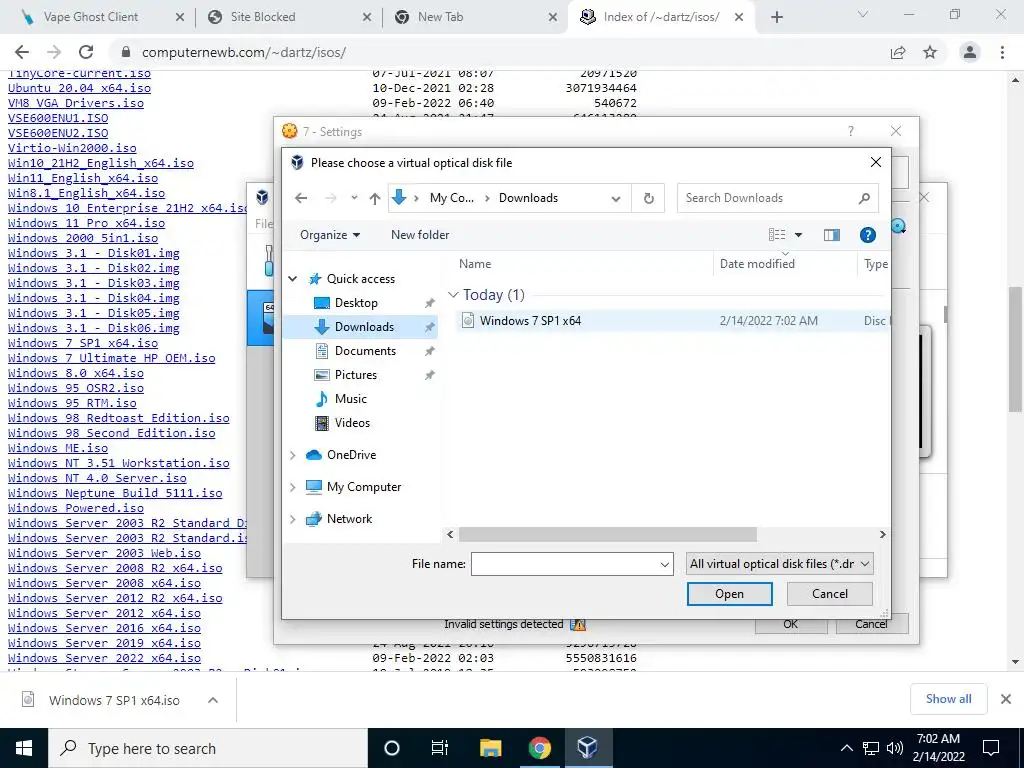The image size is (1024, 768).
Task: Click New folder button
Action: point(420,235)
